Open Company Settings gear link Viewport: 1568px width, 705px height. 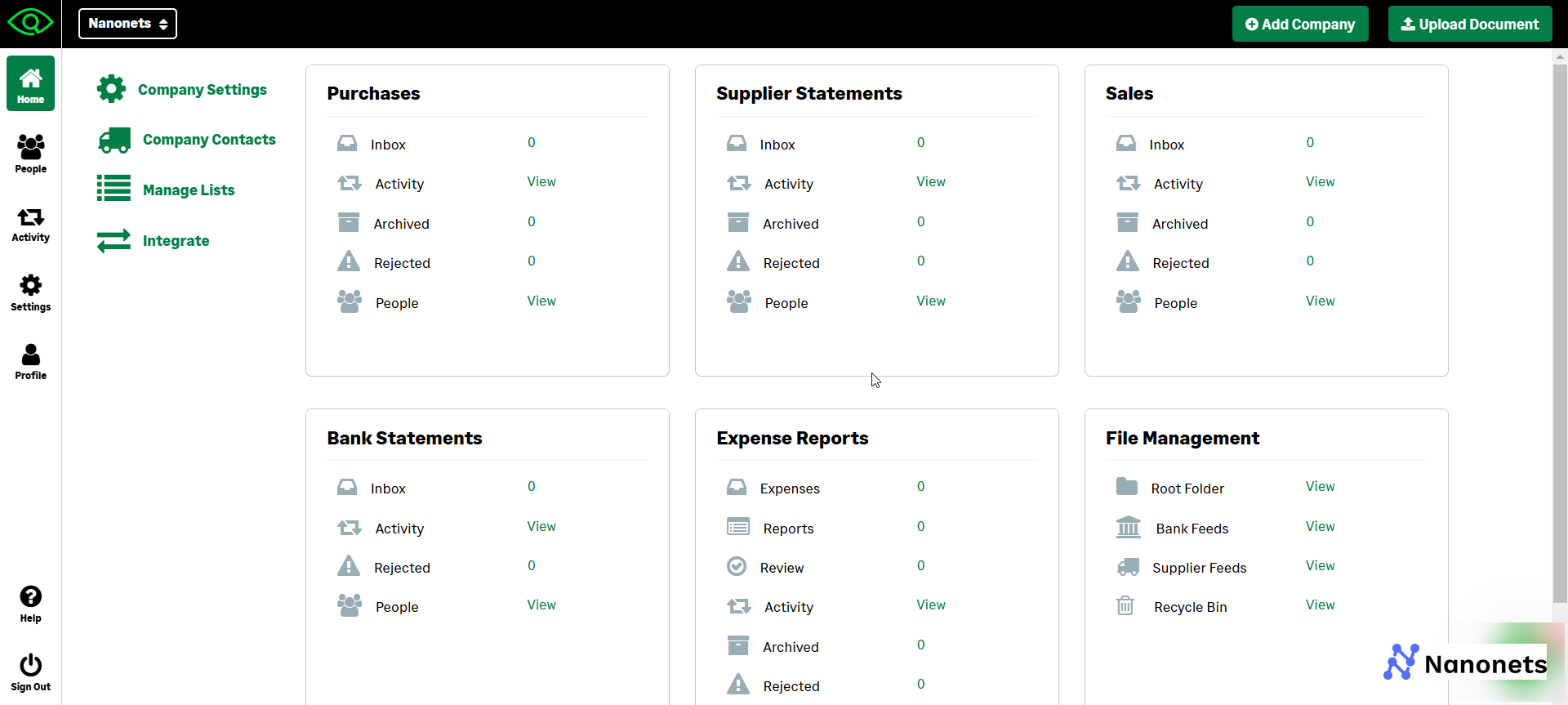tap(181, 89)
